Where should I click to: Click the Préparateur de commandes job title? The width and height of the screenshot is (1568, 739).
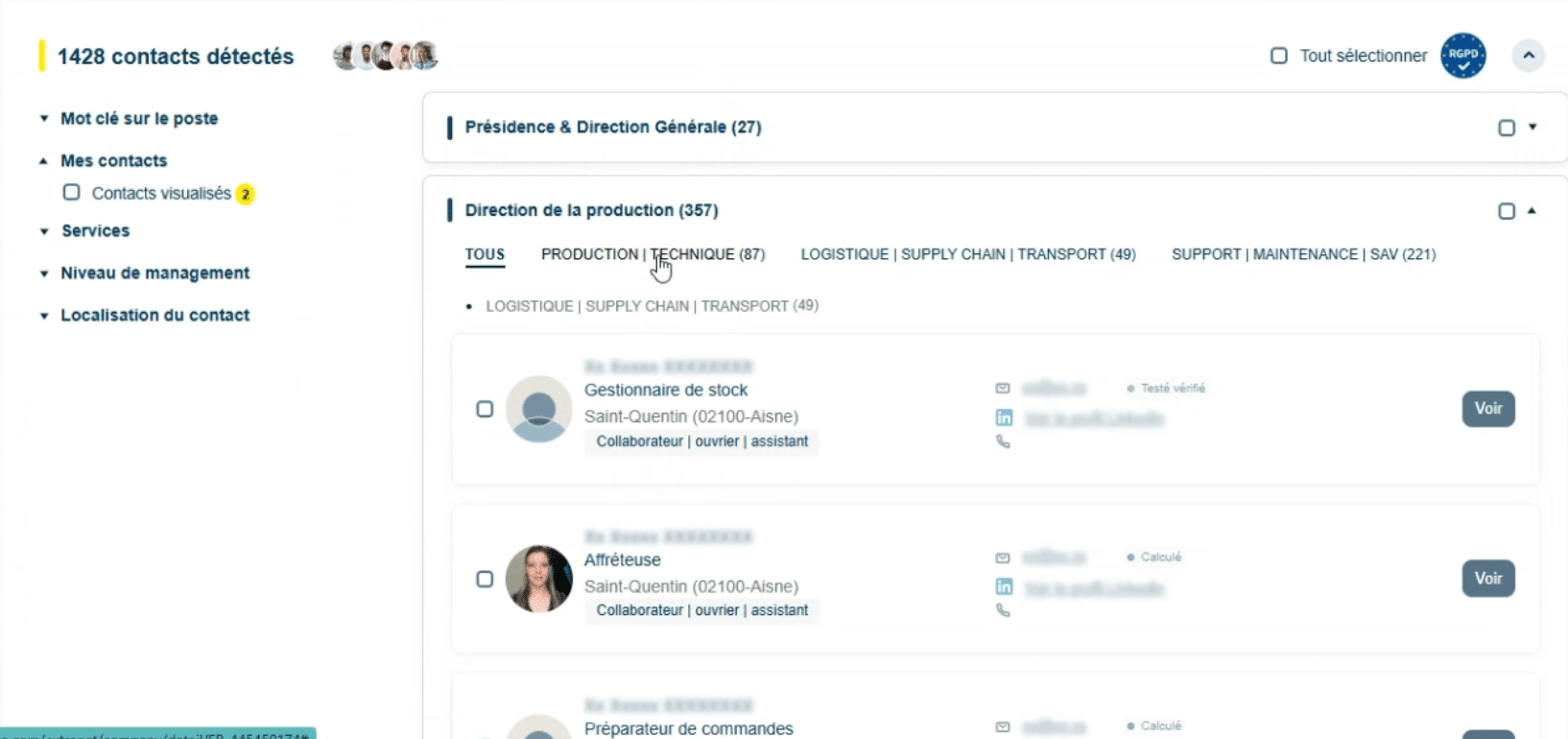coord(689,728)
